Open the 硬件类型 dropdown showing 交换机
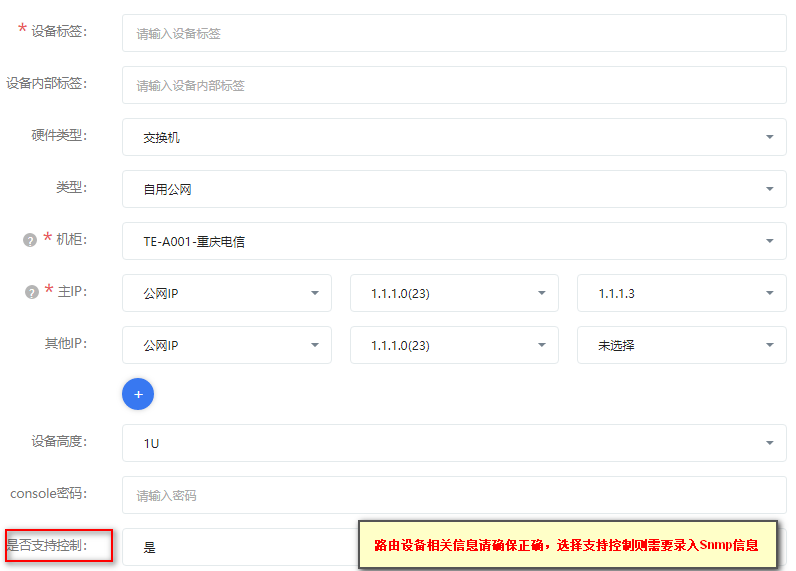This screenshot has width=796, height=571. [x=454, y=137]
